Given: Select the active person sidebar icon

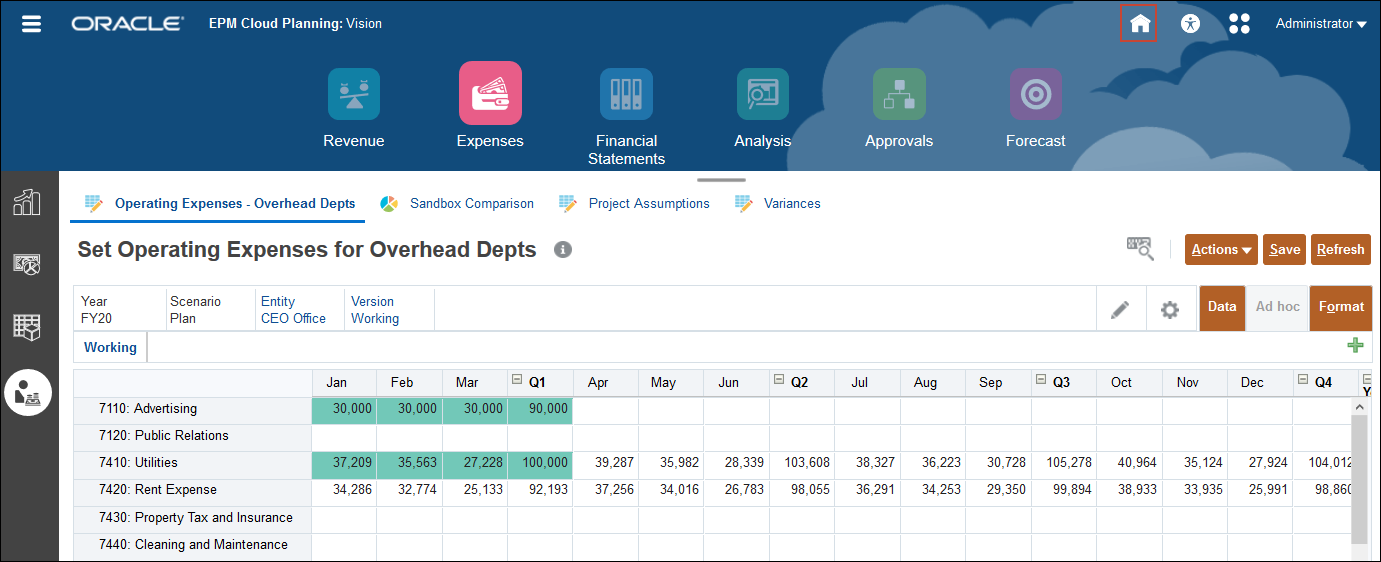Looking at the screenshot, I should tap(28, 393).
